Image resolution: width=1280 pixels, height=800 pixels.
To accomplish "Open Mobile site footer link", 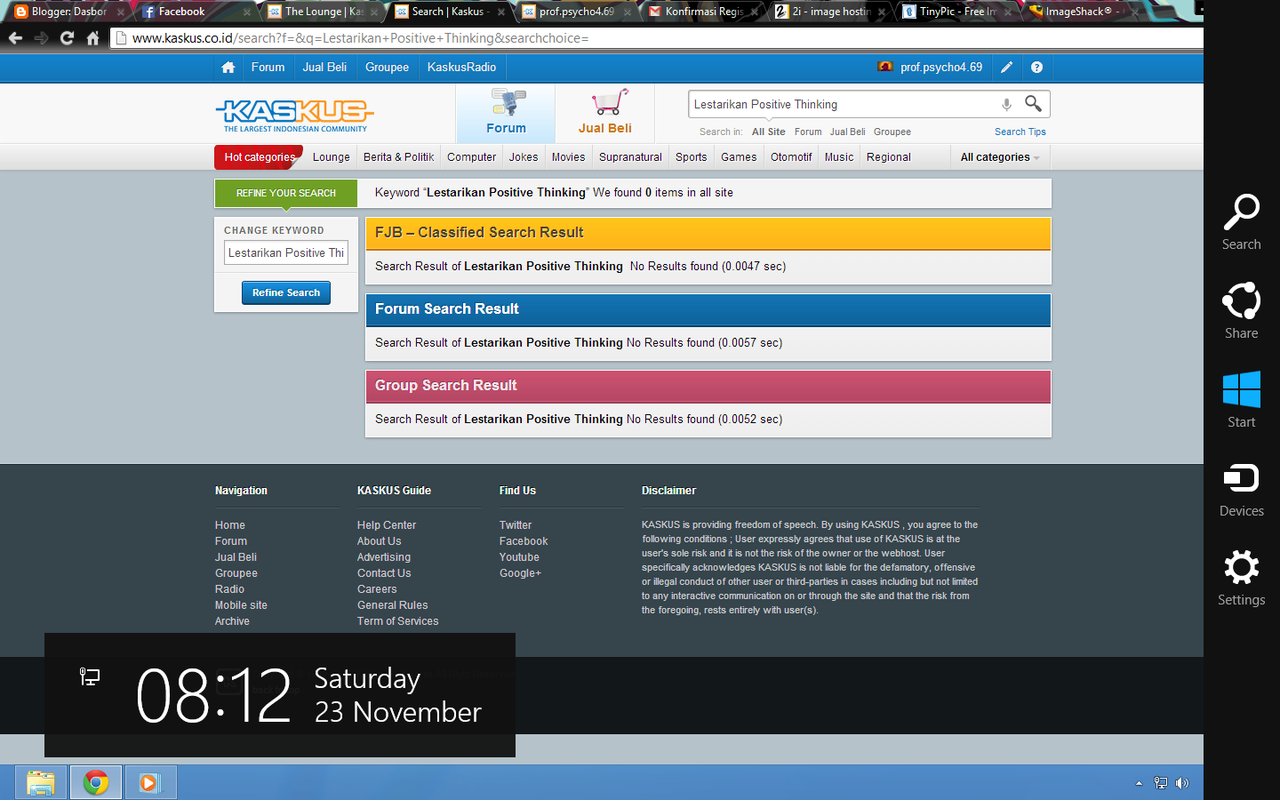I will pos(241,605).
